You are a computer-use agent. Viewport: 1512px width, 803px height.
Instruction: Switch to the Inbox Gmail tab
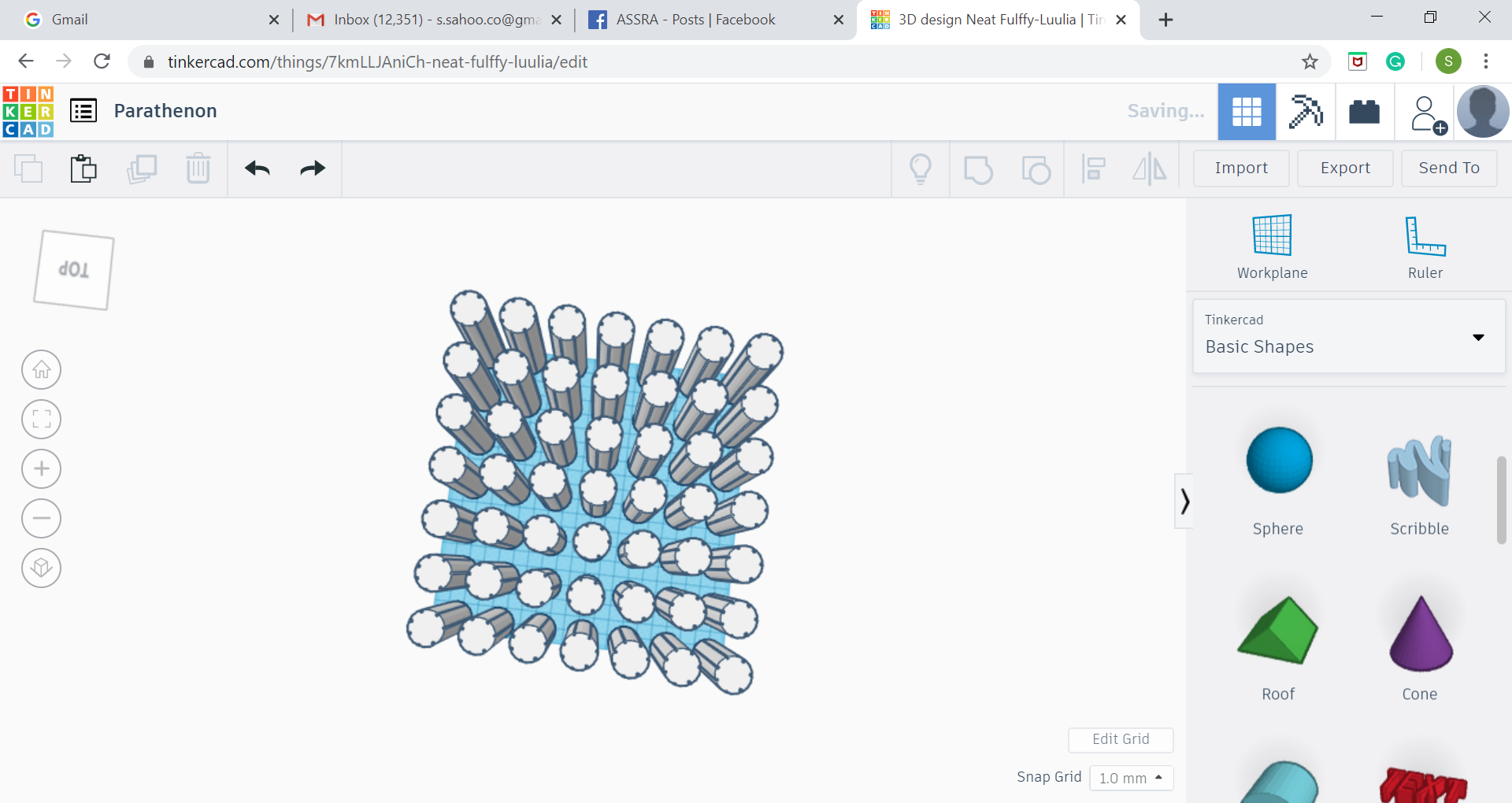435,20
